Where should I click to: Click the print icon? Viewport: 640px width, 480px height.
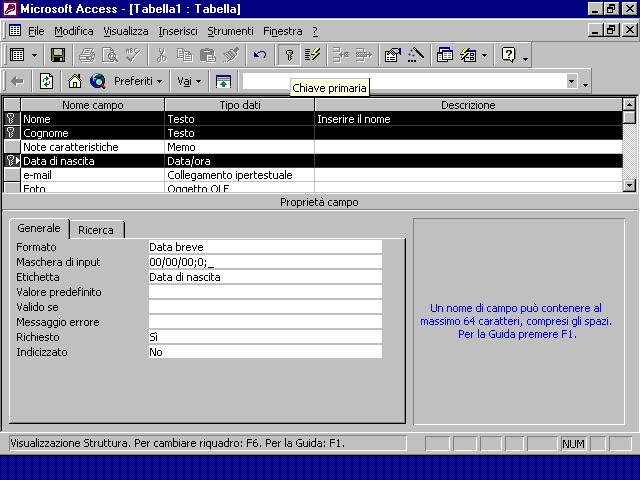click(87, 55)
